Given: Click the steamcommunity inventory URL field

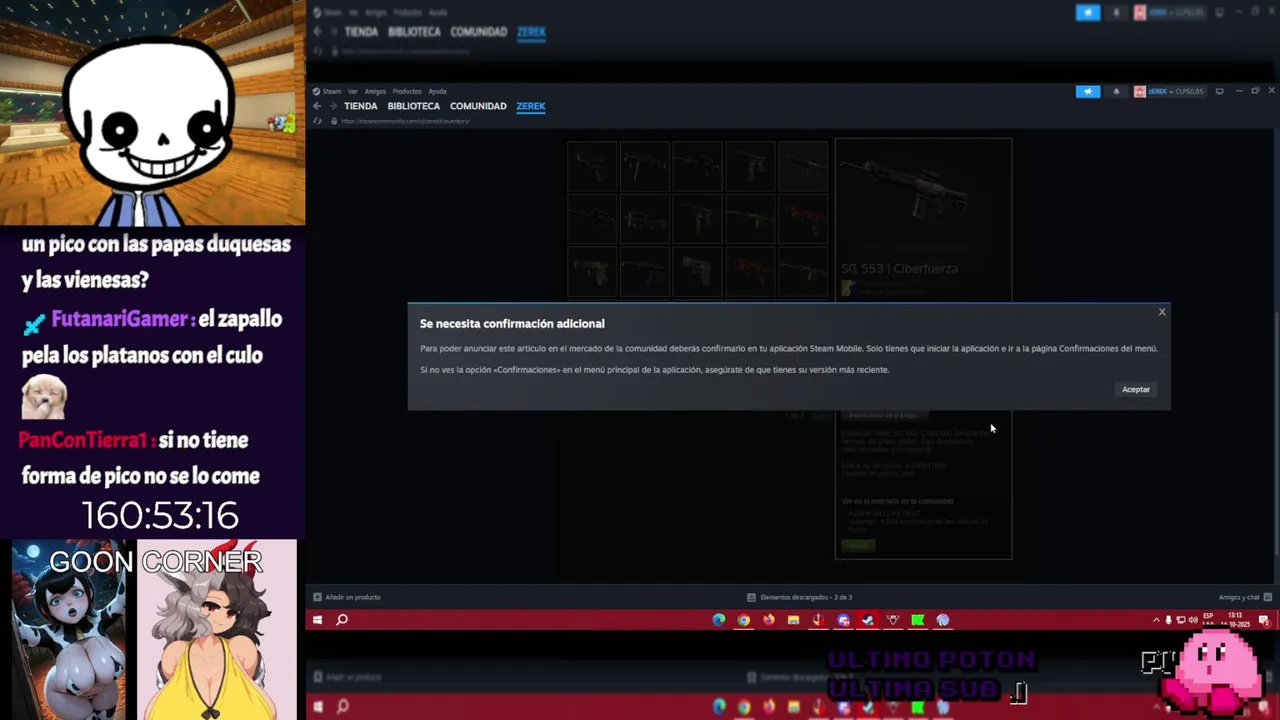Looking at the screenshot, I should coord(405,121).
